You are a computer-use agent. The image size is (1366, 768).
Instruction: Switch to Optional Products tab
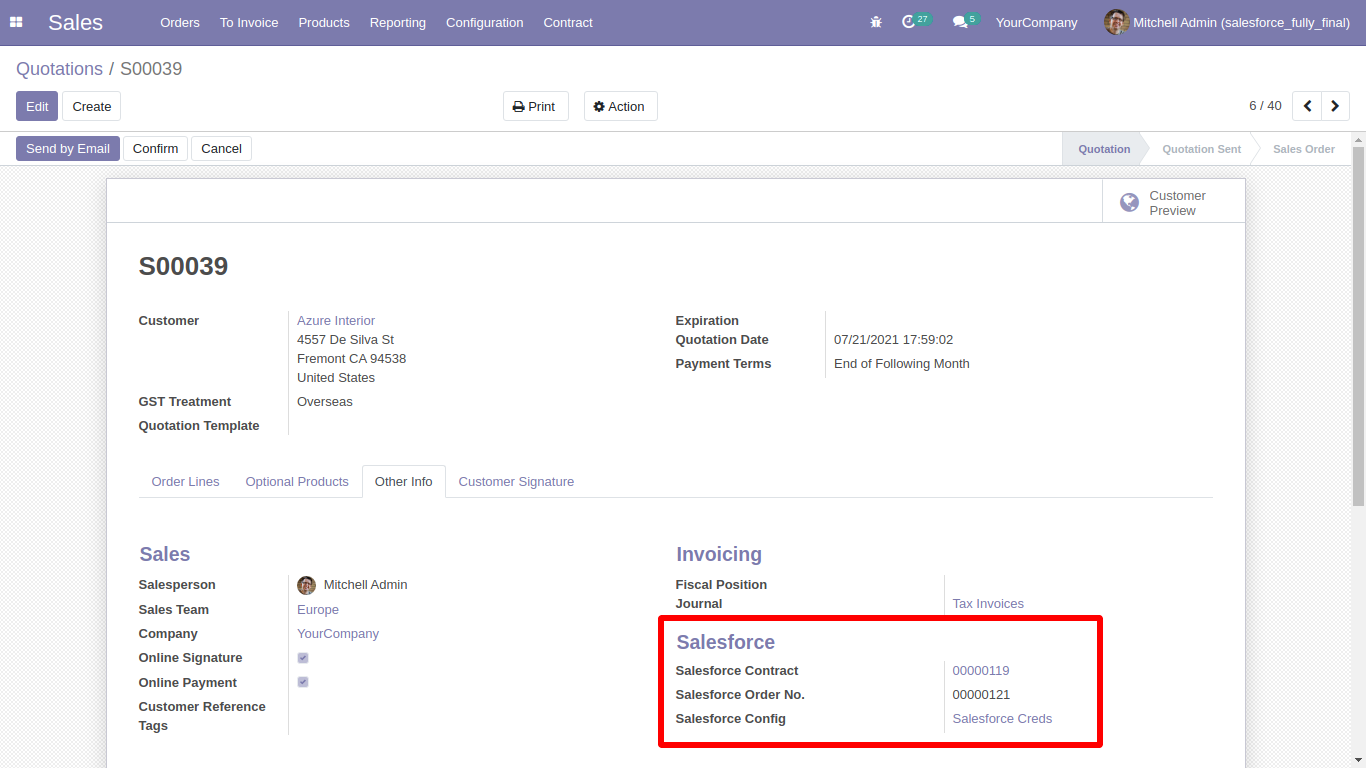coord(297,481)
